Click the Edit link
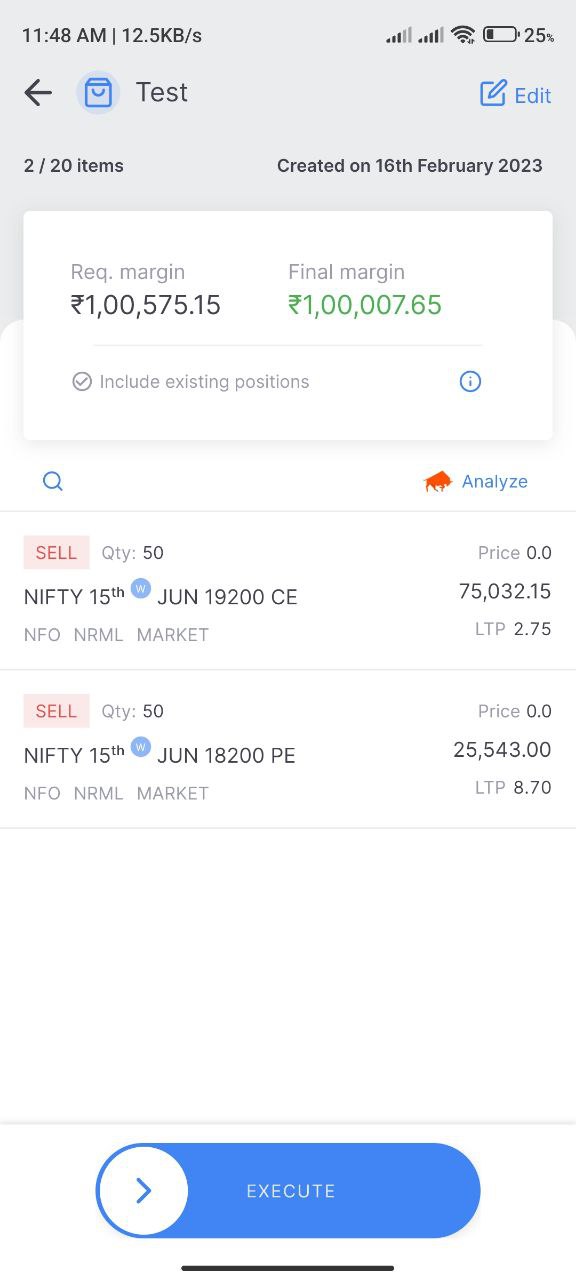Screen dimensions: 576x1280 click(532, 96)
